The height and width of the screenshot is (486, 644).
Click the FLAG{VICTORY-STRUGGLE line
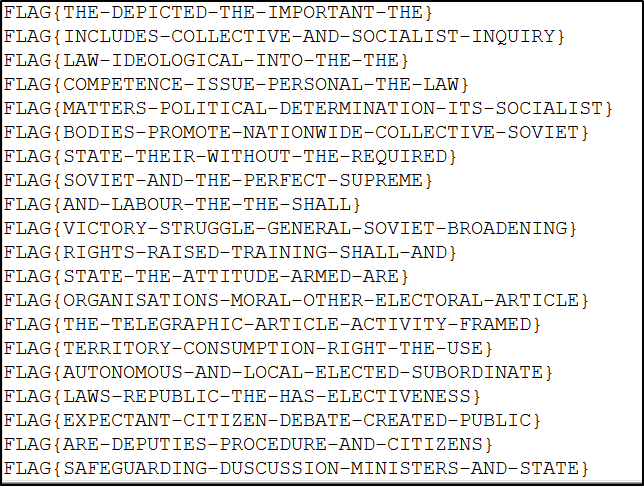point(290,228)
